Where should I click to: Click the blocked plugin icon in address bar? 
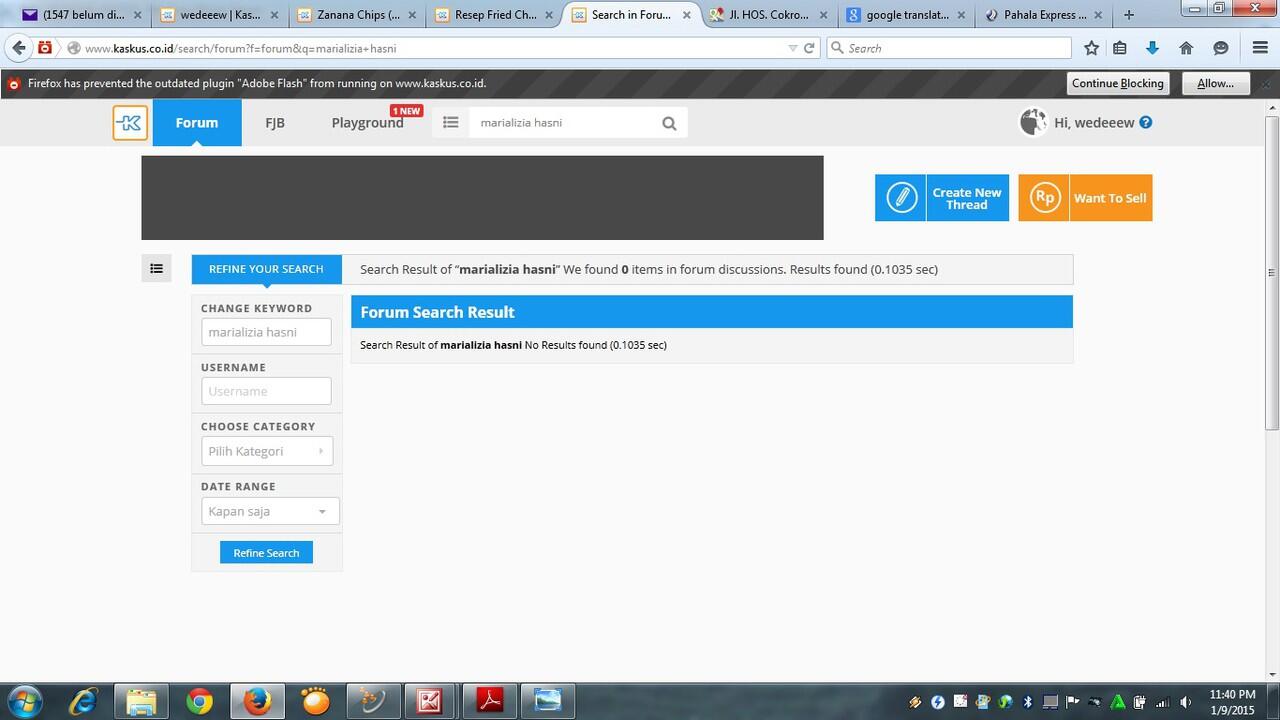[x=45, y=48]
